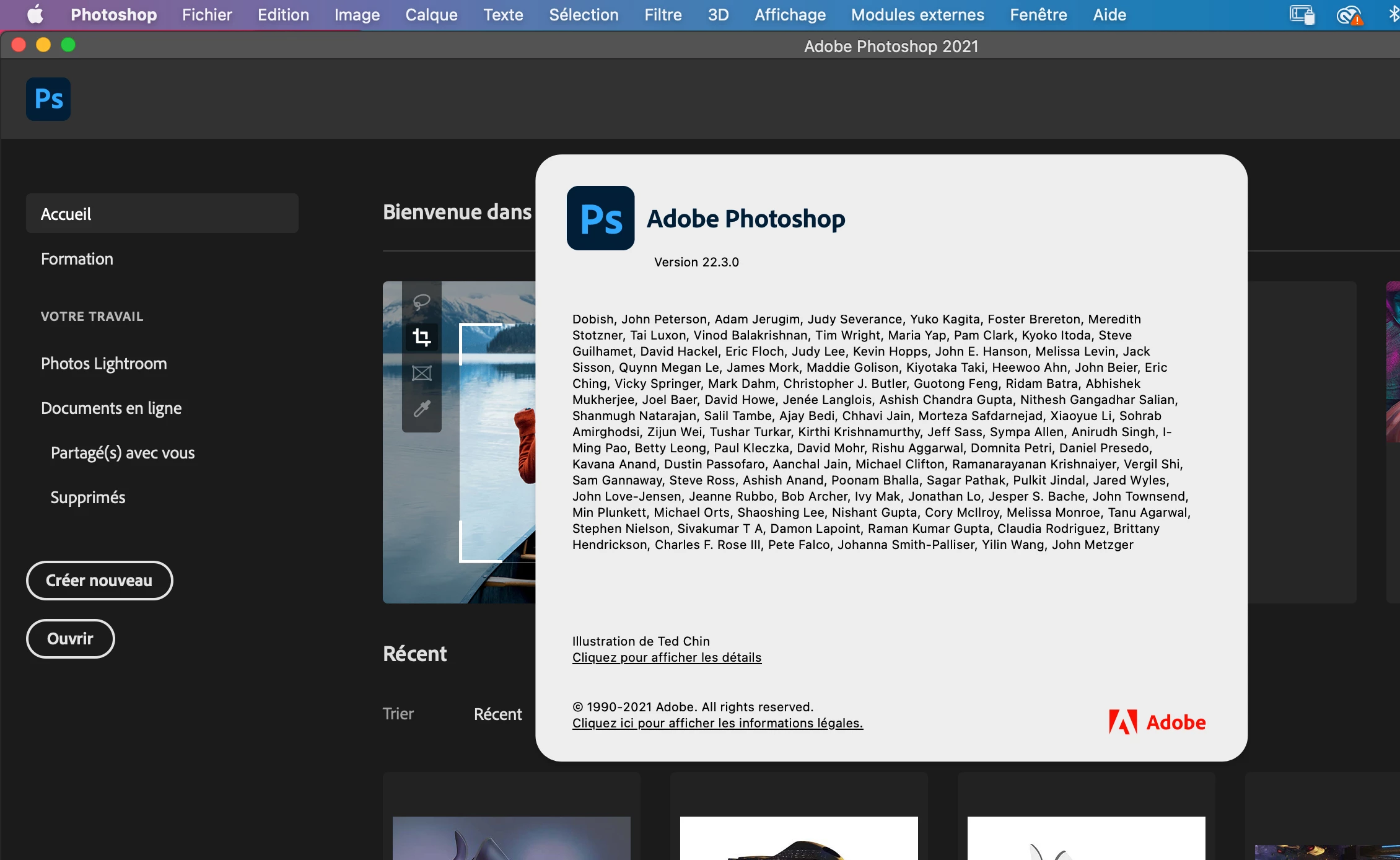Screen dimensions: 1400x860
Task: Open the legal information link
Action: pos(717,723)
